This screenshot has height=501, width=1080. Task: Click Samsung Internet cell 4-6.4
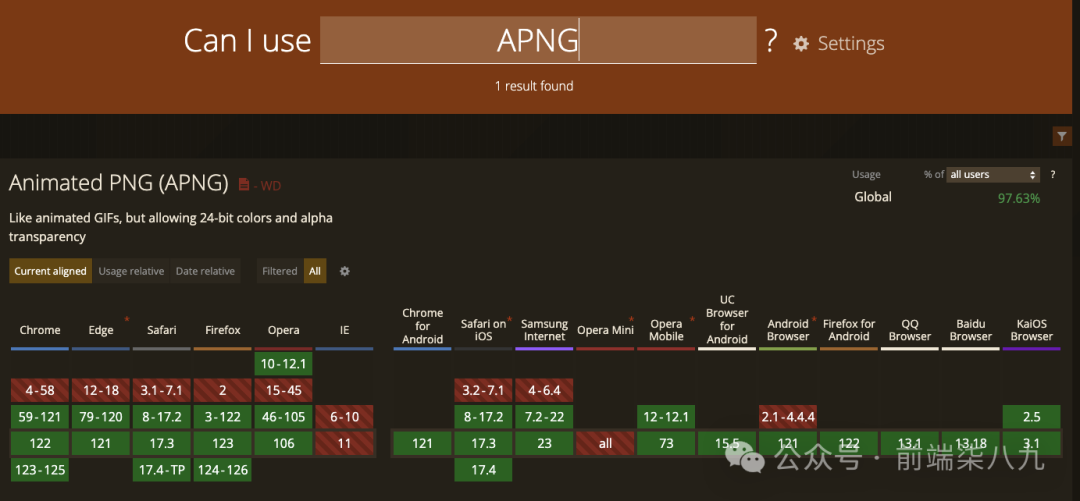pos(544,391)
